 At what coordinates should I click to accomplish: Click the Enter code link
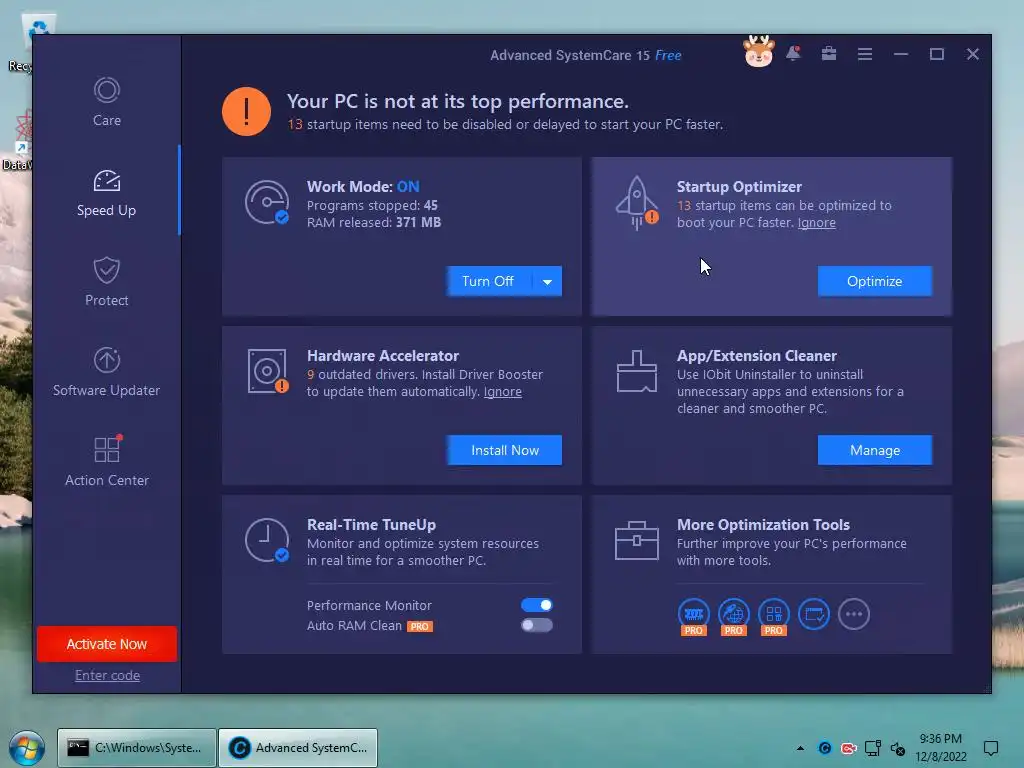107,675
